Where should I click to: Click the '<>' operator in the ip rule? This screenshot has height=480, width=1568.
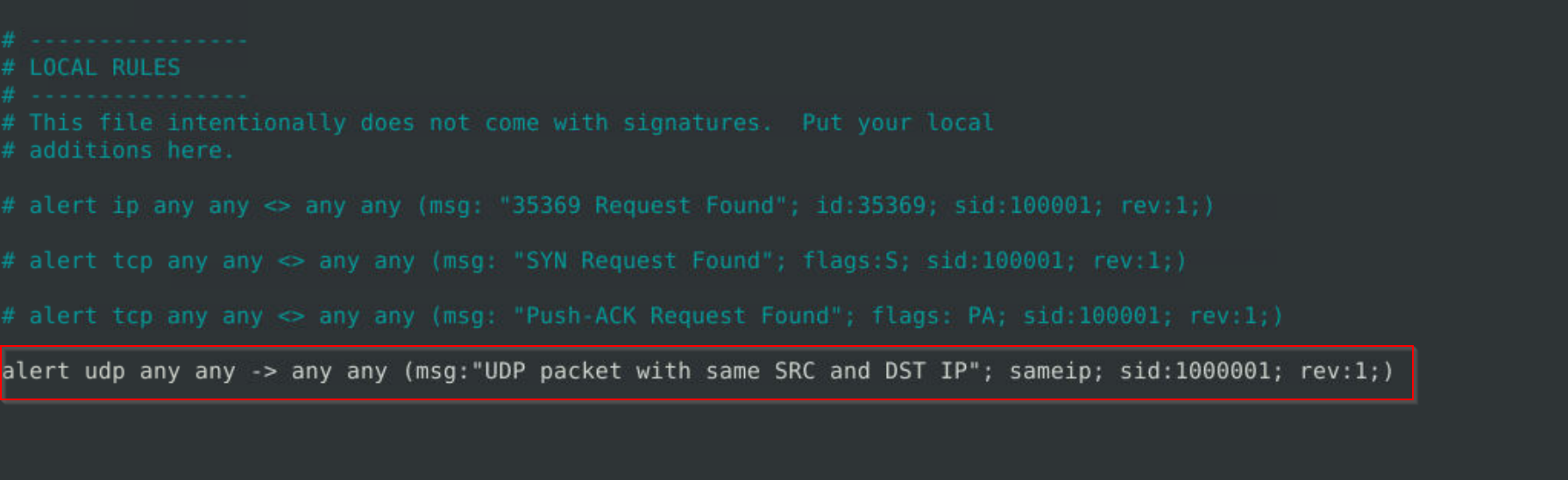tap(277, 206)
